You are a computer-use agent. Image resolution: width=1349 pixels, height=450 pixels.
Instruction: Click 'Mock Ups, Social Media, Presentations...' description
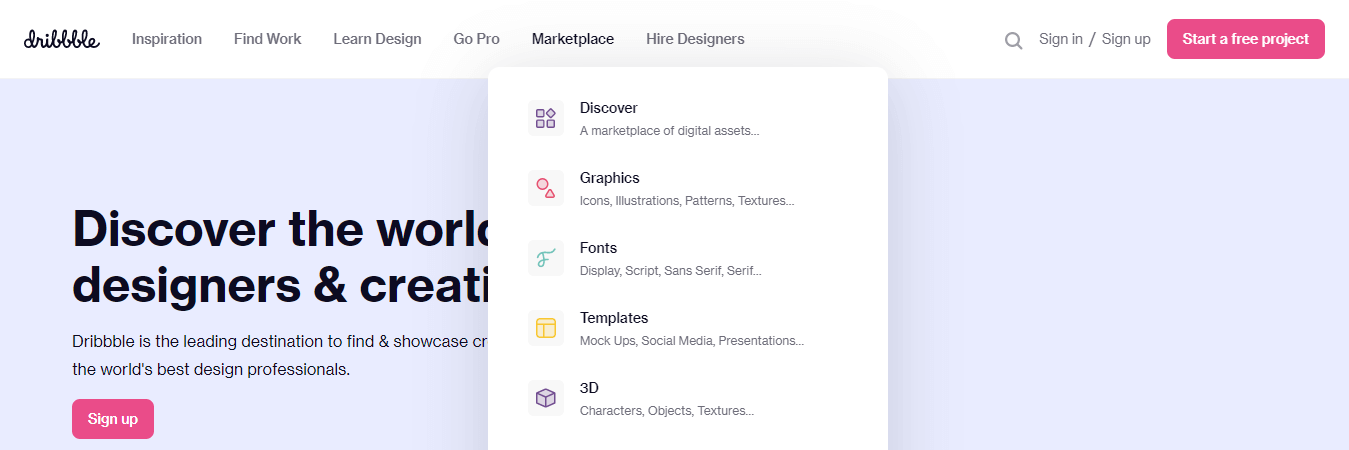coord(692,341)
